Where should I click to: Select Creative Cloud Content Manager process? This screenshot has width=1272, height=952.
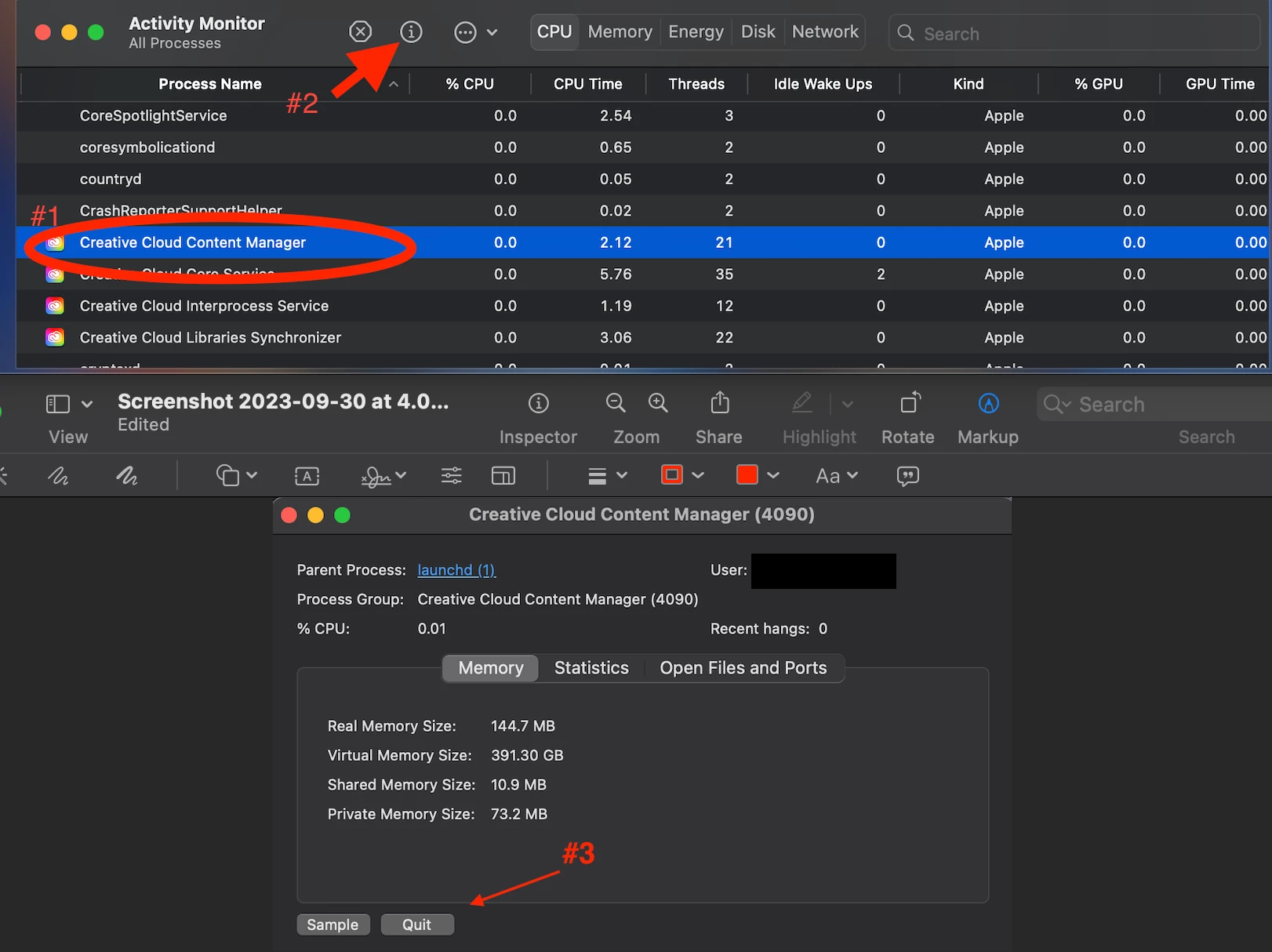tap(644, 242)
